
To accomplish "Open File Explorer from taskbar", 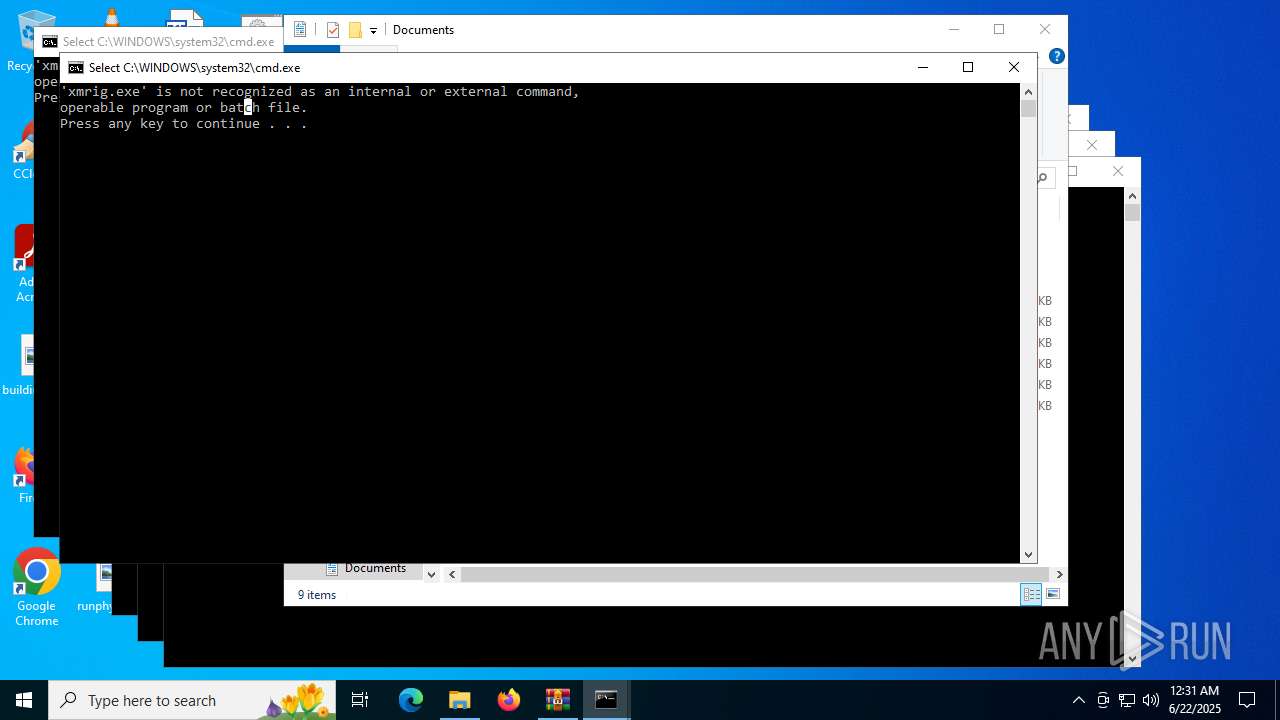I will pyautogui.click(x=460, y=700).
